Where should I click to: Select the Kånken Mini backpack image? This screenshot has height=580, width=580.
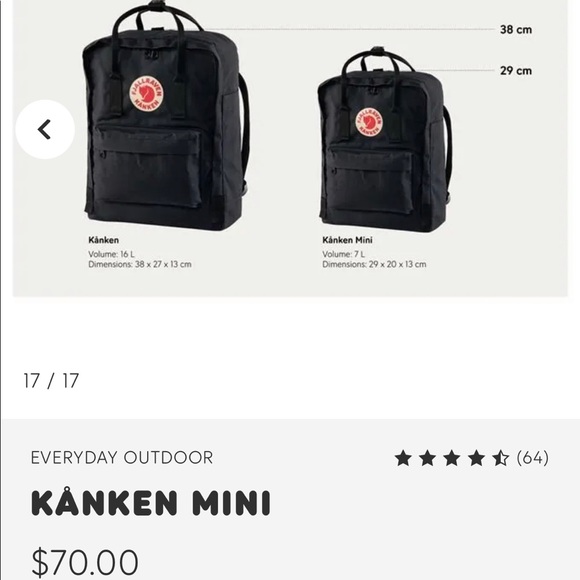(385, 141)
